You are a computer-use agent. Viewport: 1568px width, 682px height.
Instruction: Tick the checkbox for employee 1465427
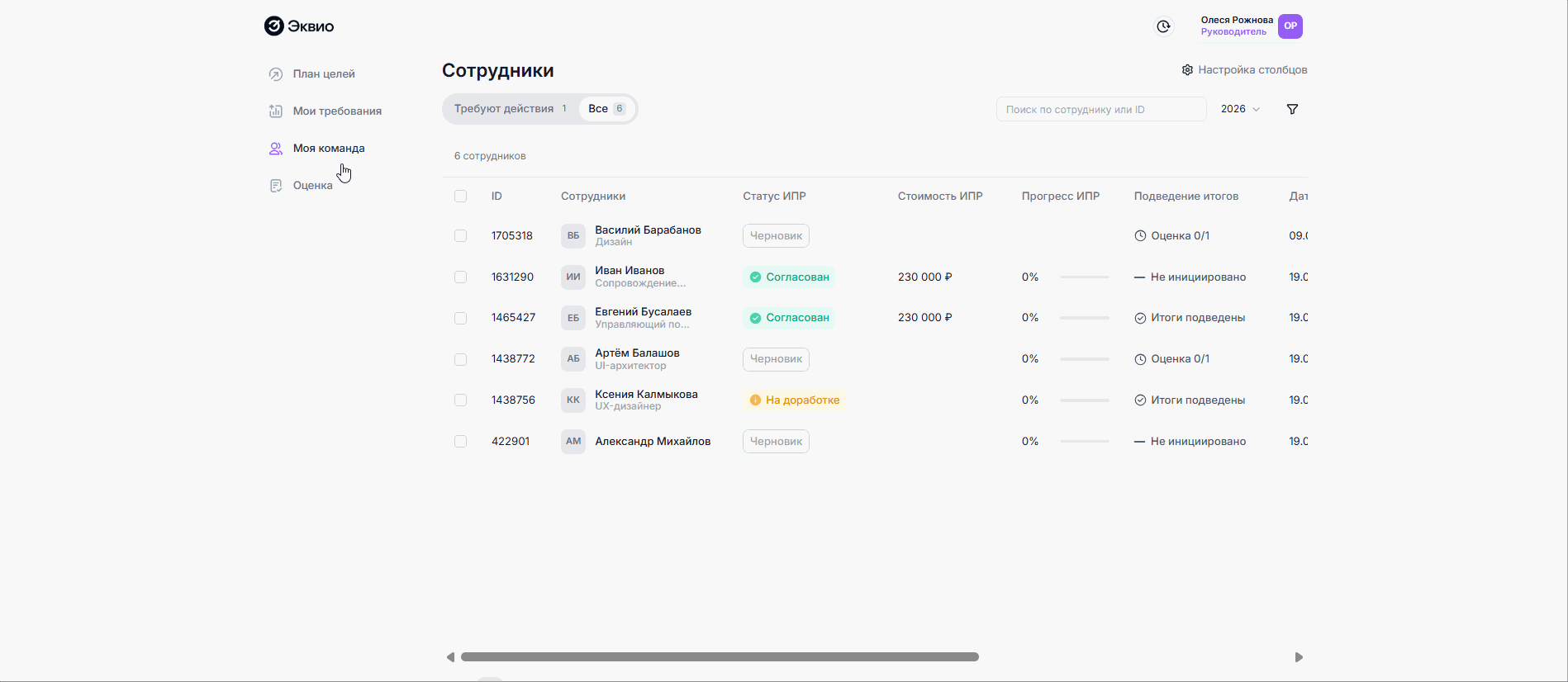click(460, 318)
